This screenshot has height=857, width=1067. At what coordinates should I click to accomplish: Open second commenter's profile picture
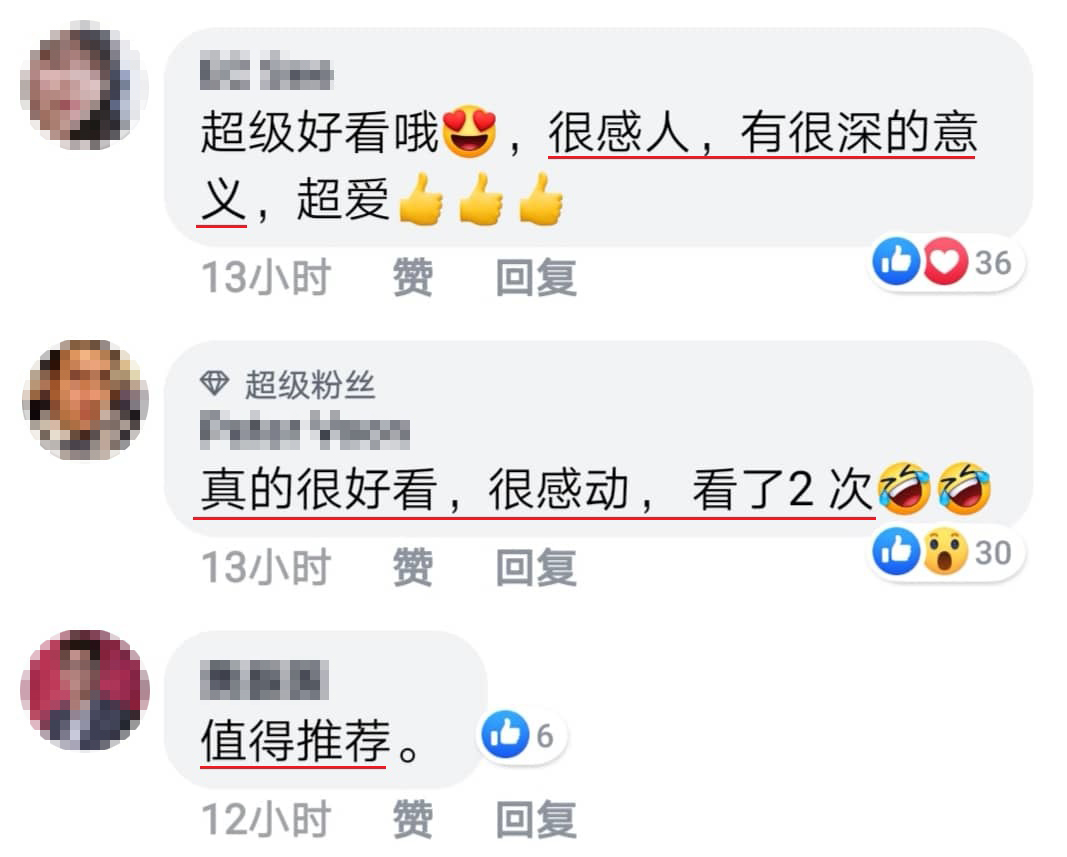point(86,400)
